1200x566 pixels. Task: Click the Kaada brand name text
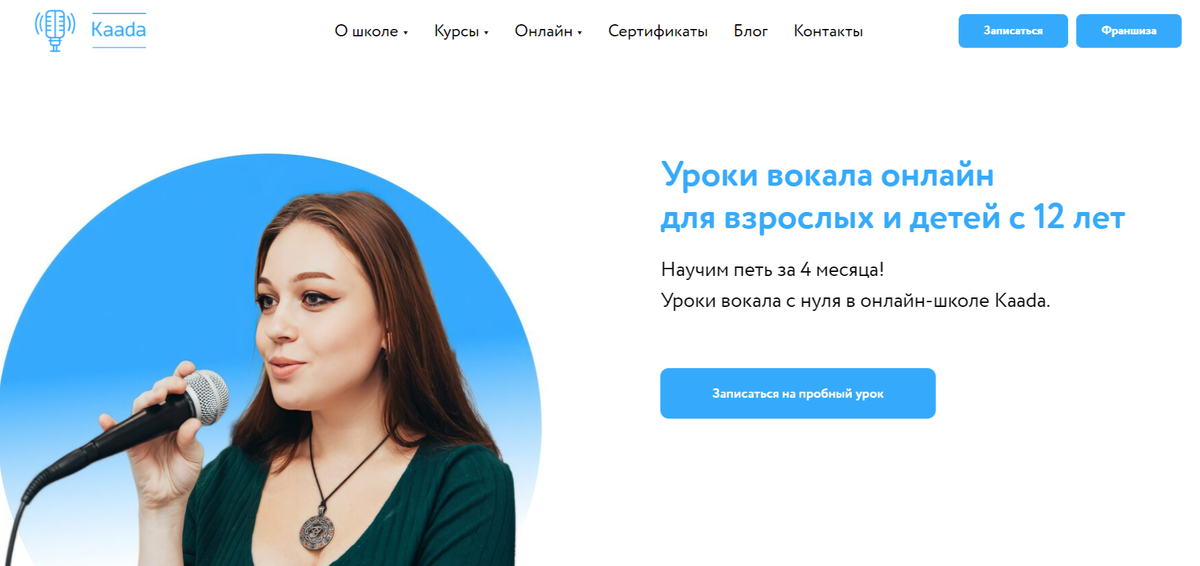(118, 30)
